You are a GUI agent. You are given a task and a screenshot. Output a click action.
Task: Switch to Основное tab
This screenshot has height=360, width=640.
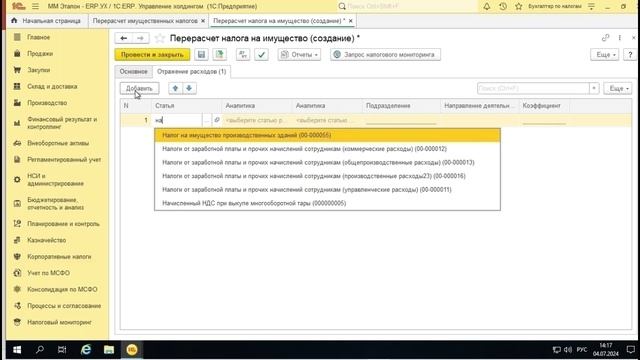coord(133,71)
